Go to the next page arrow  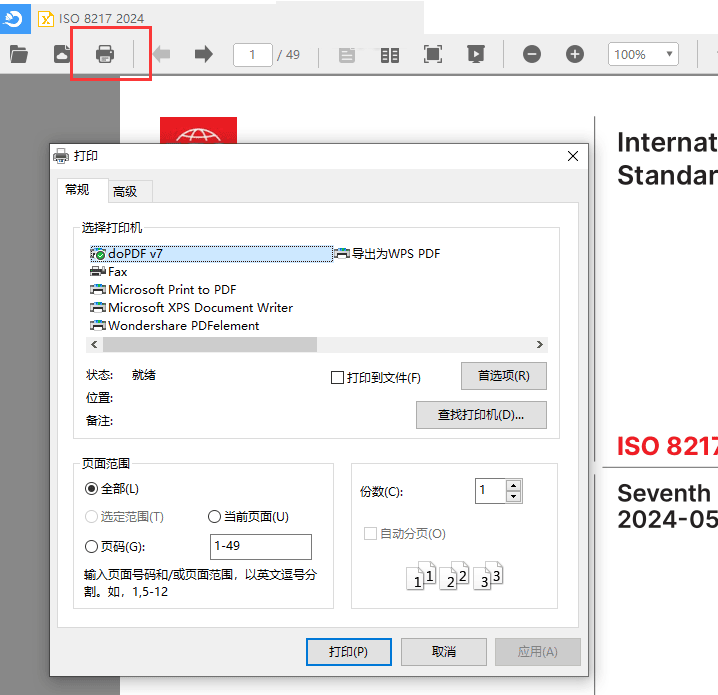[204, 54]
